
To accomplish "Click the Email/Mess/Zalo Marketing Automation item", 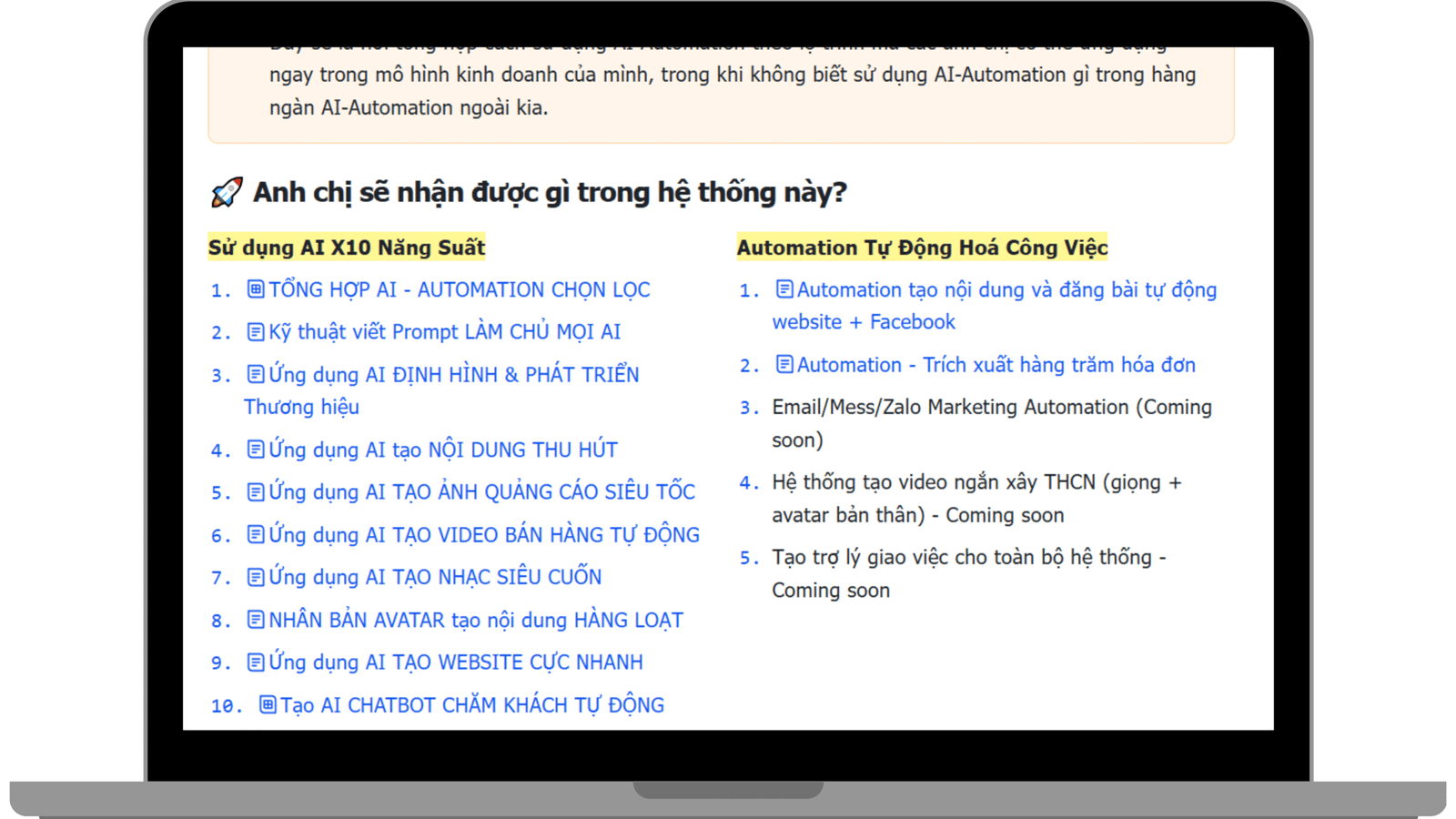I will (991, 408).
